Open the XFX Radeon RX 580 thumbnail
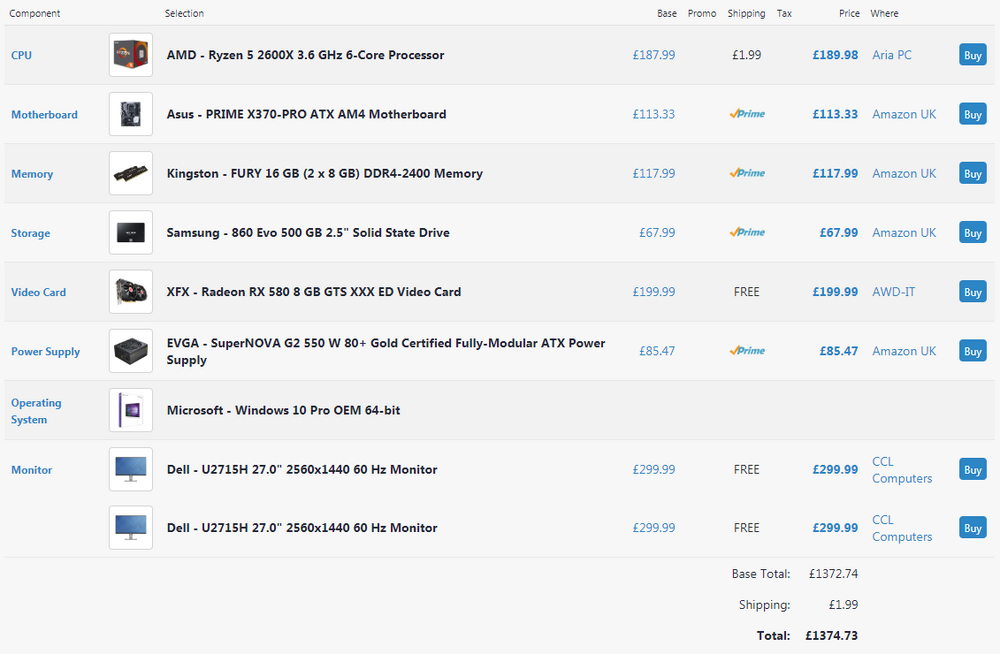This screenshot has height=654, width=1000. (131, 292)
